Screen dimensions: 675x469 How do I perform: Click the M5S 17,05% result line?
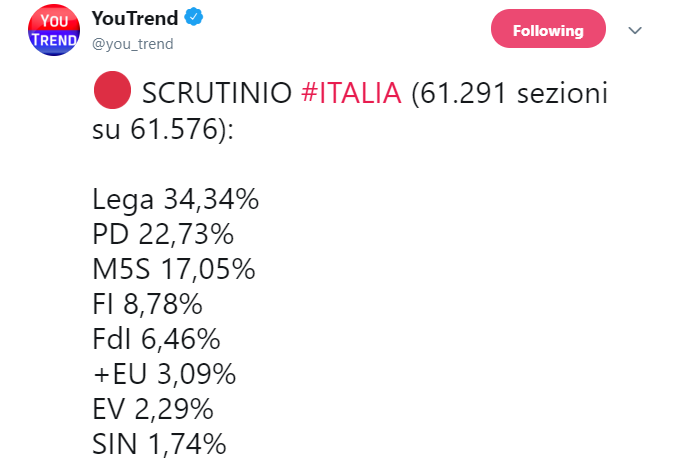[174, 269]
